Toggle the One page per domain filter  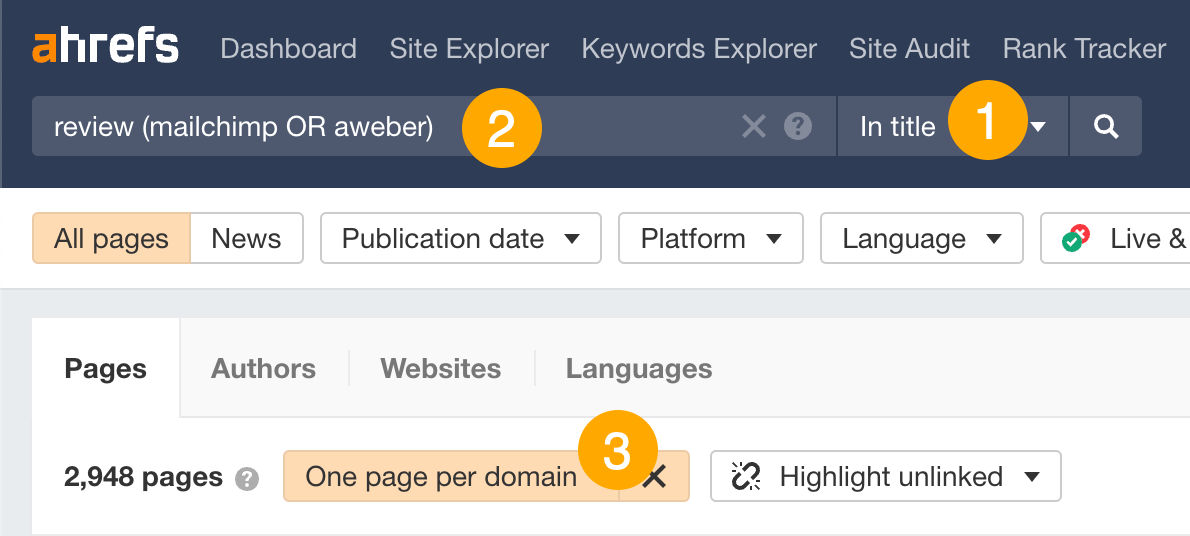coord(441,477)
